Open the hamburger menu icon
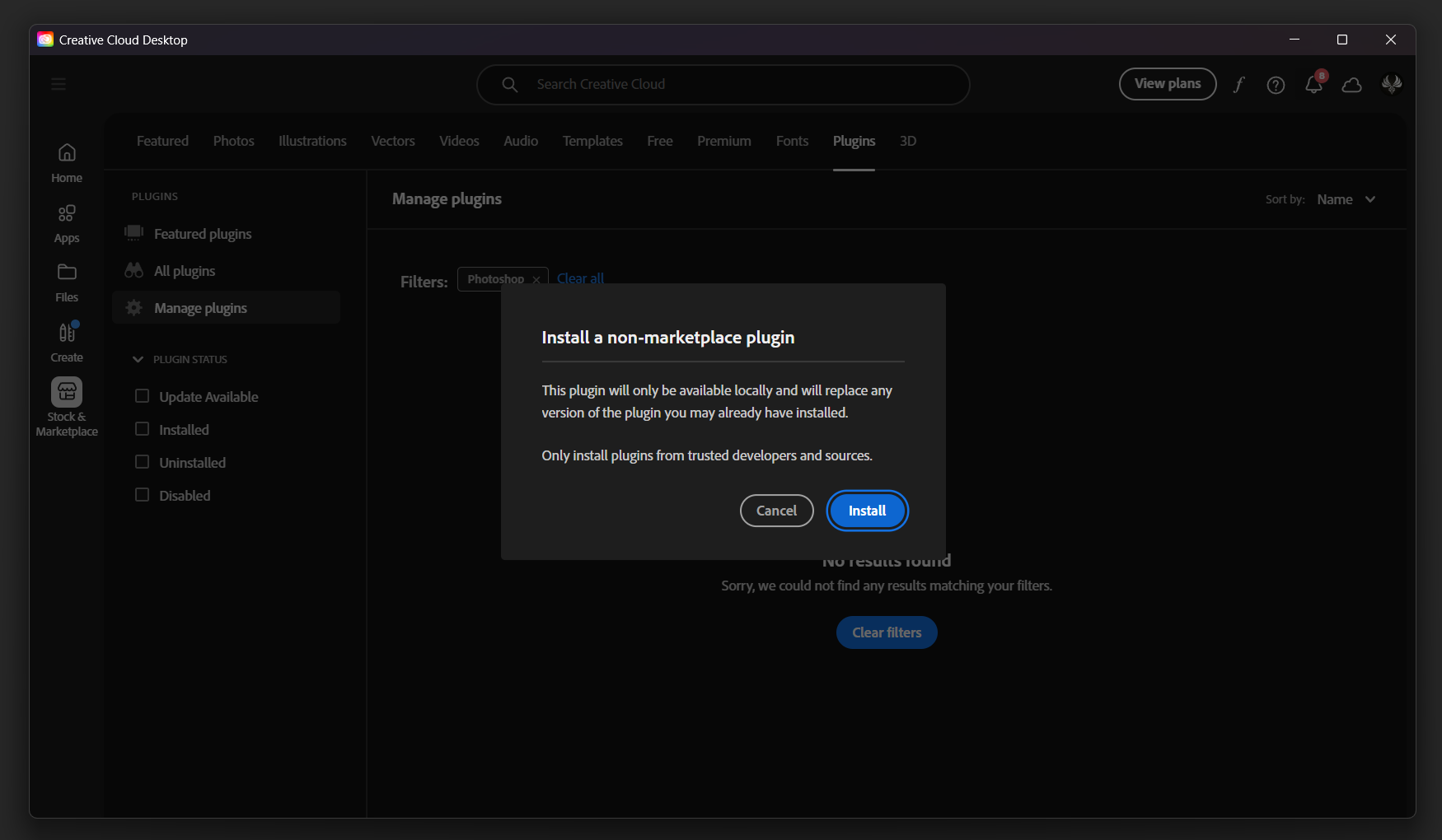Viewport: 1442px width, 840px height. 59,84
